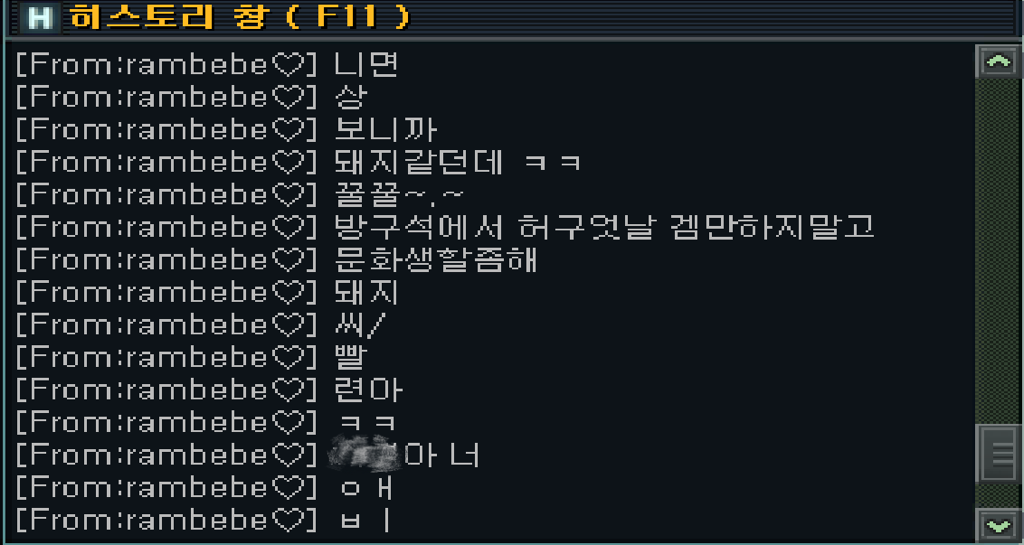The width and height of the screenshot is (1024, 545).
Task: Click the scroll up arrow button
Action: point(998,62)
